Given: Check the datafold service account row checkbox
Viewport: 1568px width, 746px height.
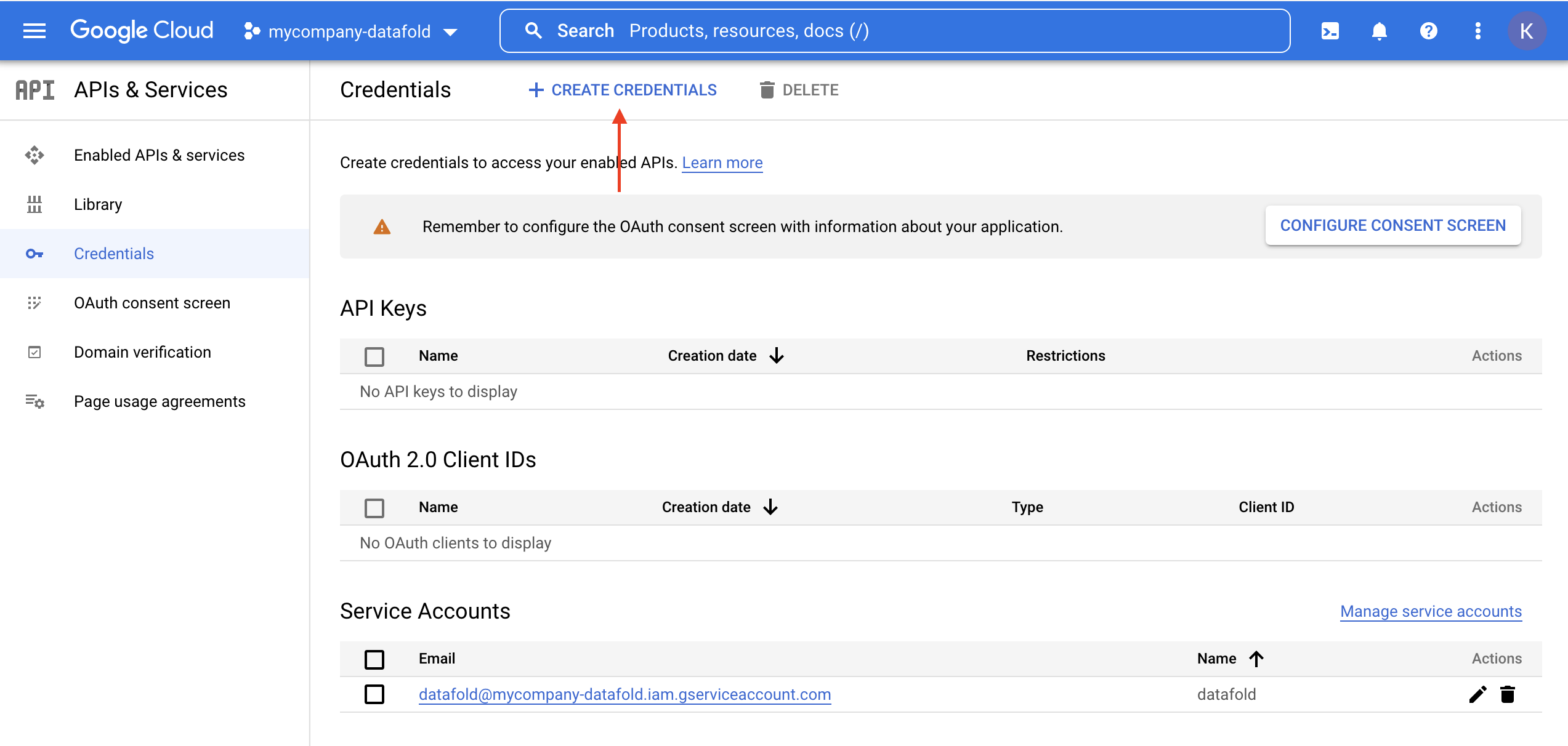Looking at the screenshot, I should tap(374, 694).
